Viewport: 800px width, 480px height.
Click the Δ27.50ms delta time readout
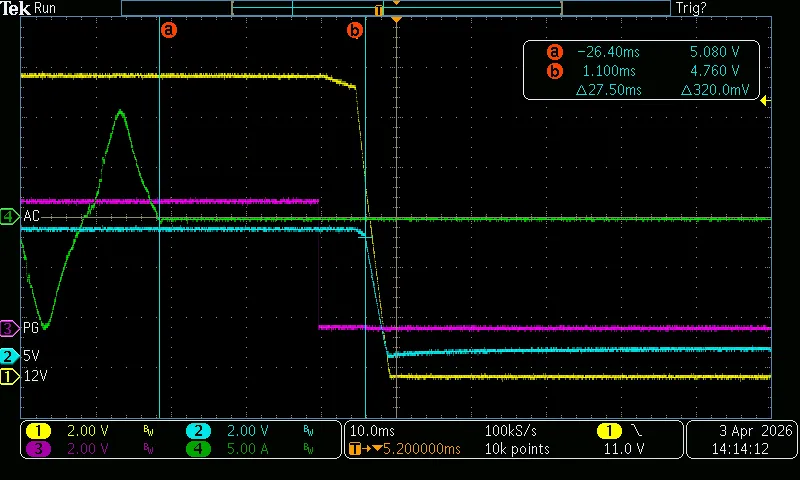pos(608,90)
